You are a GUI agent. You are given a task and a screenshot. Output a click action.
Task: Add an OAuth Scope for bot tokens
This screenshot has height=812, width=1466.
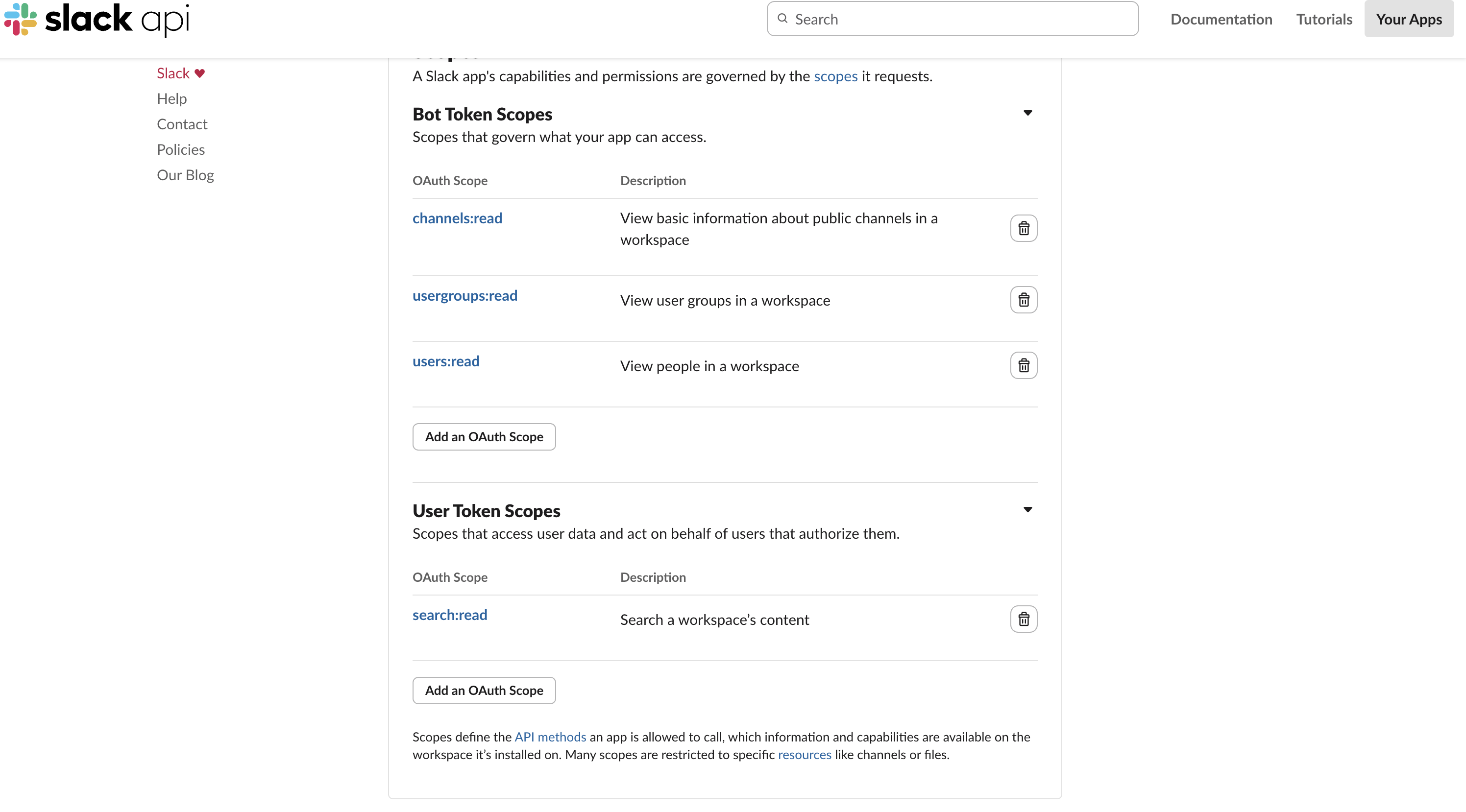point(484,436)
